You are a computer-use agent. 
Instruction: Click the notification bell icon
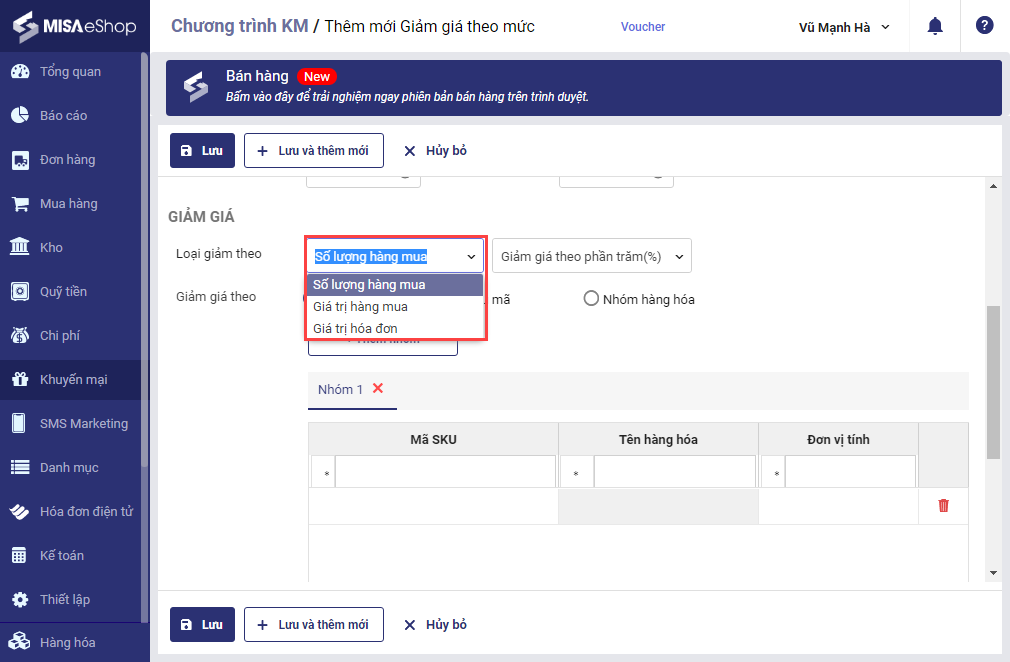coord(935,26)
